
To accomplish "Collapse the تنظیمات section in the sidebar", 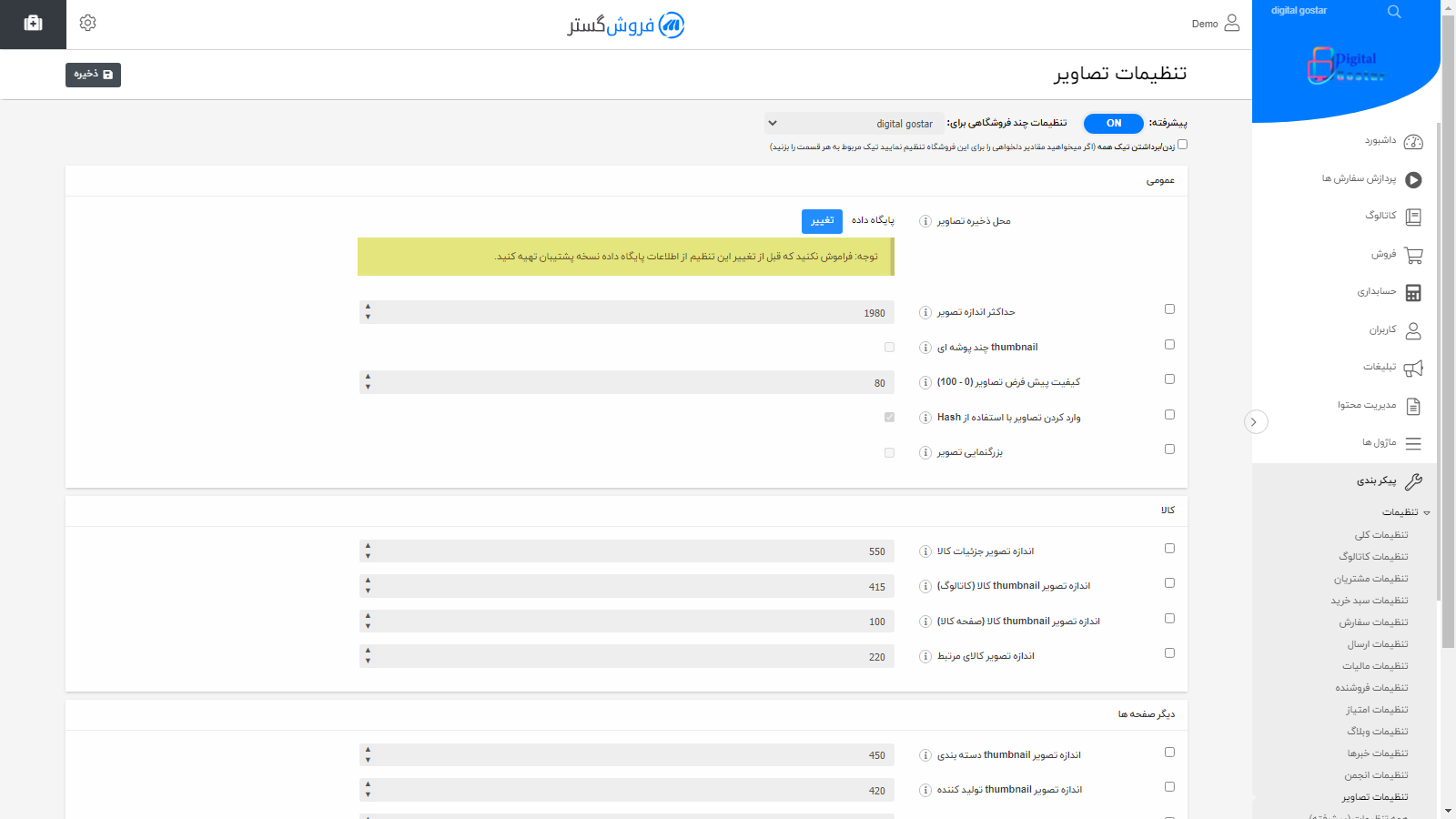I will click(x=1427, y=511).
